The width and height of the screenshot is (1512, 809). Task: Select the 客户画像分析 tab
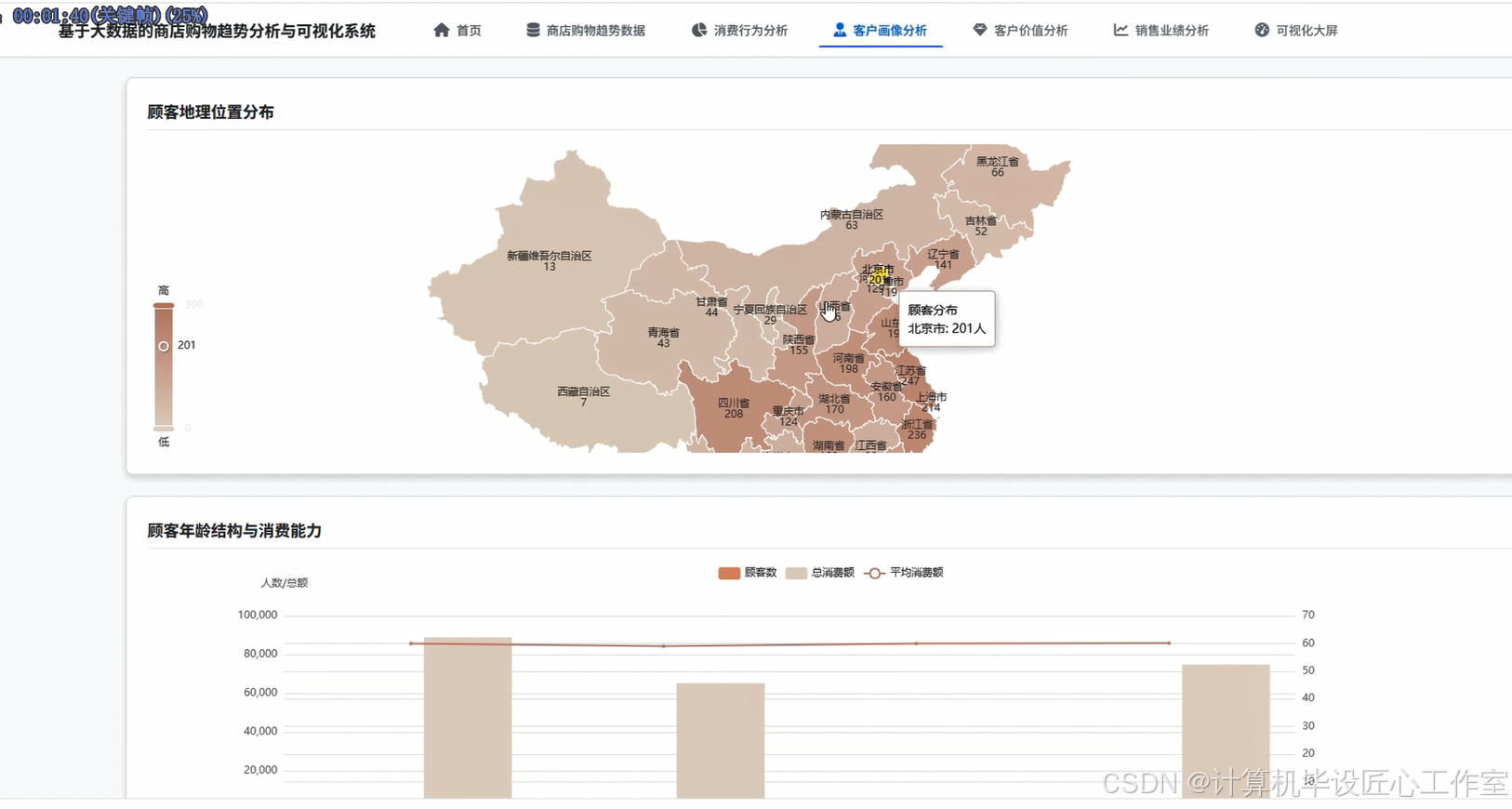pyautogui.click(x=881, y=30)
